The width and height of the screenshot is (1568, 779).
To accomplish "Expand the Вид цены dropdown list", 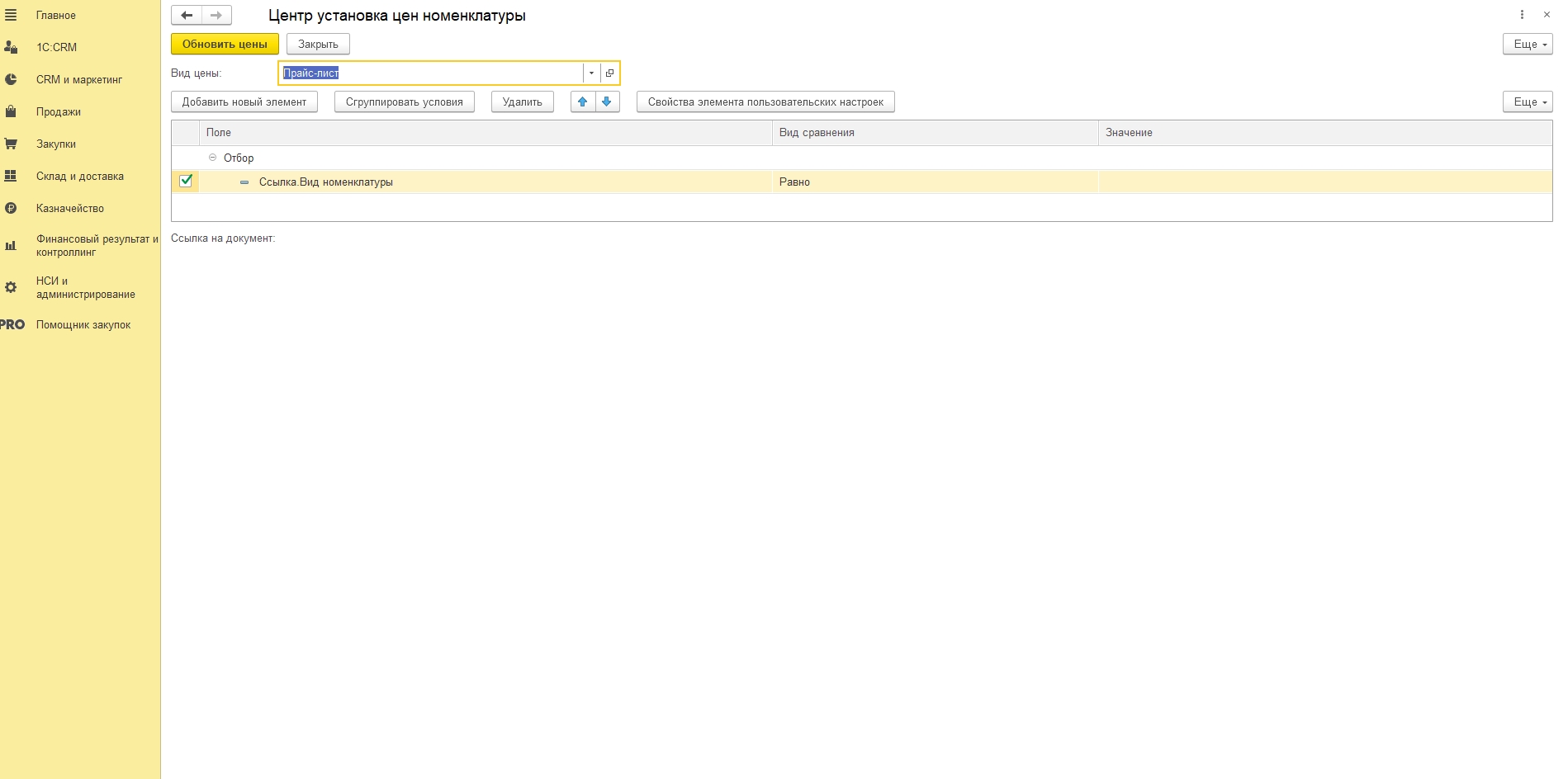I will [x=591, y=73].
